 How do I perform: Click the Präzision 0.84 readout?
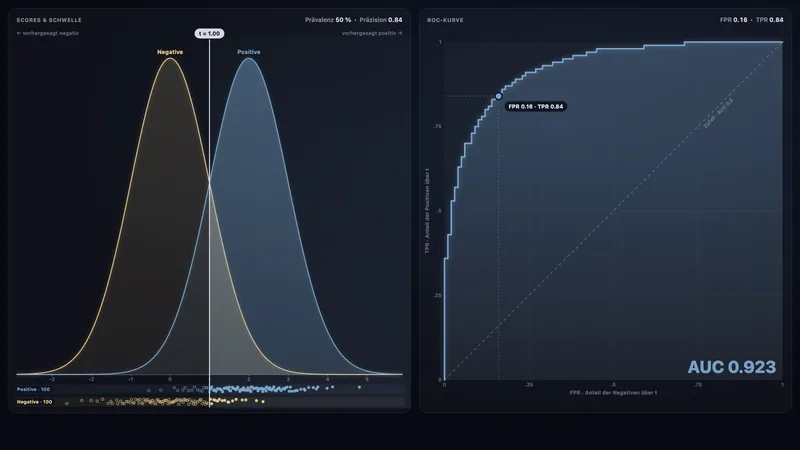381,20
